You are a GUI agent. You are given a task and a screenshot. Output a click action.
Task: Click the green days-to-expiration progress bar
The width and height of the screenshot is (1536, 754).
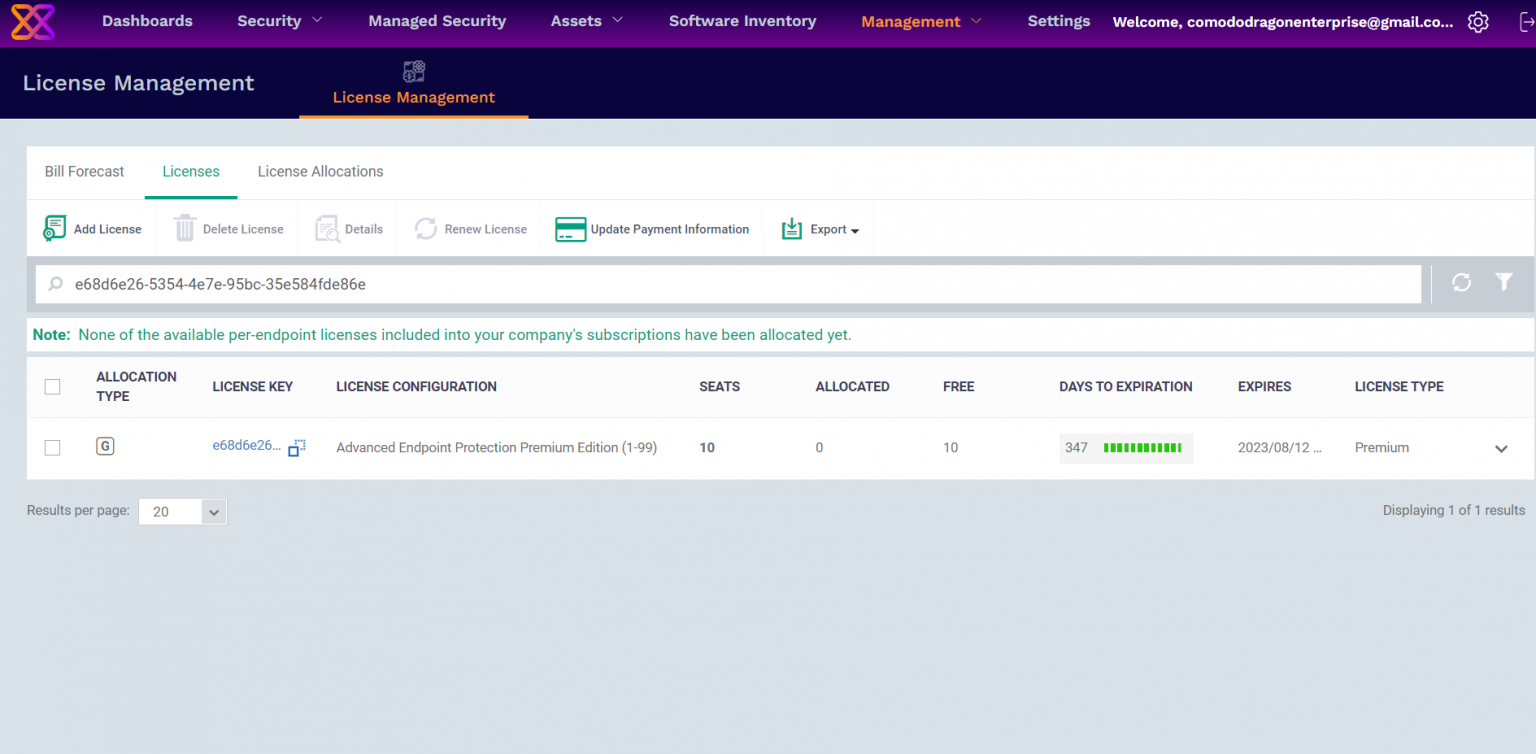coord(1142,448)
